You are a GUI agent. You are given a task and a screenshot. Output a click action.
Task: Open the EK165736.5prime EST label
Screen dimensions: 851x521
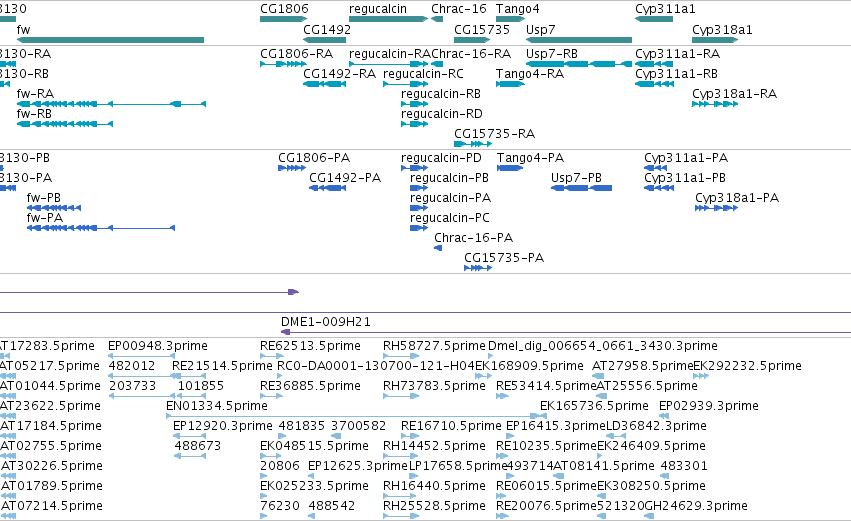point(594,406)
